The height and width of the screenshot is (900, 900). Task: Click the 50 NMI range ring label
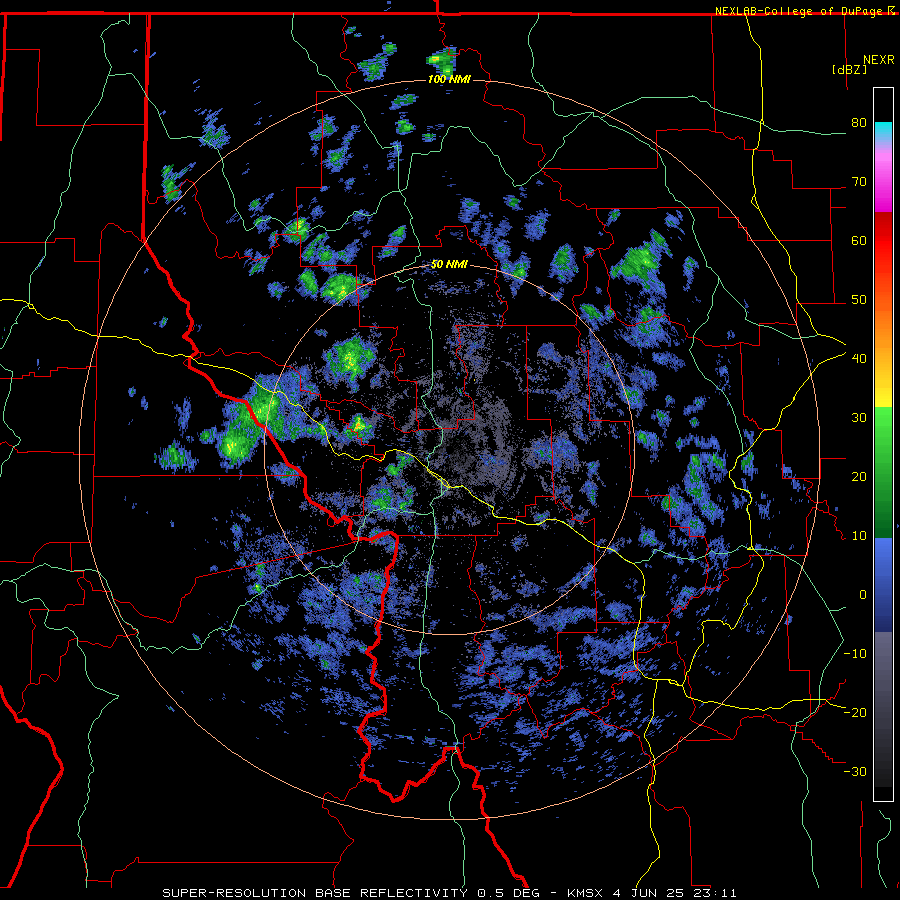click(x=449, y=264)
